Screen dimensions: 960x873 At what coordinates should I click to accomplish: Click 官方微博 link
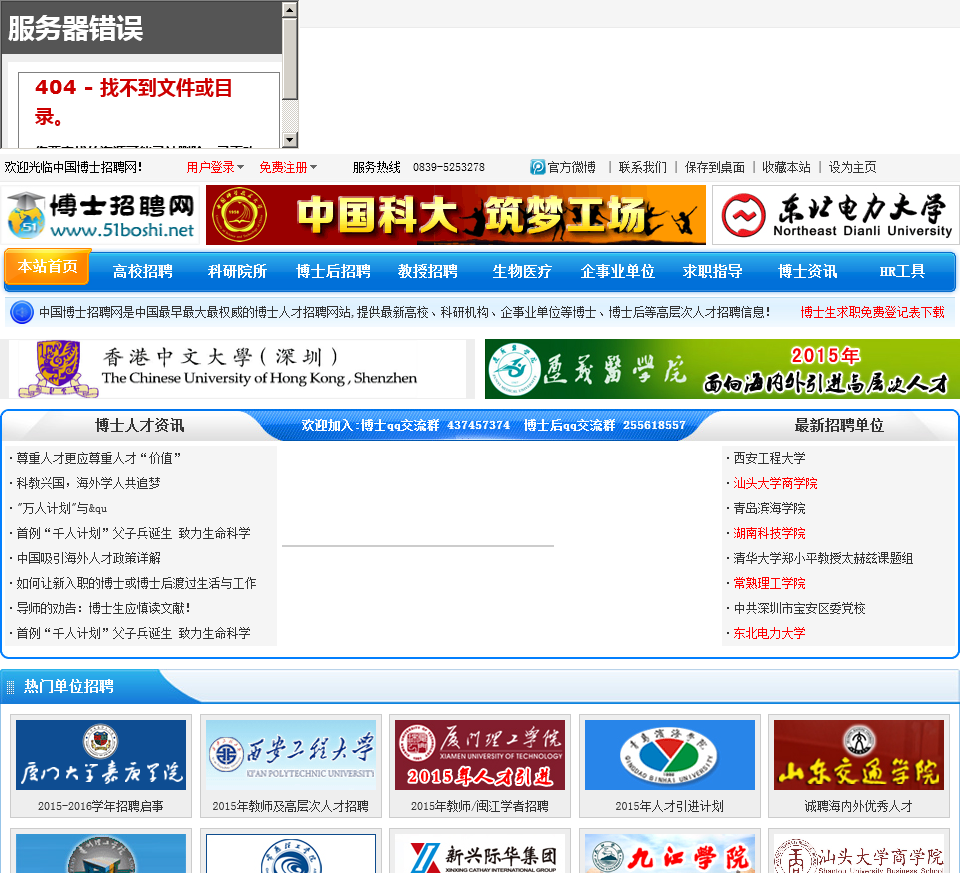click(572, 167)
